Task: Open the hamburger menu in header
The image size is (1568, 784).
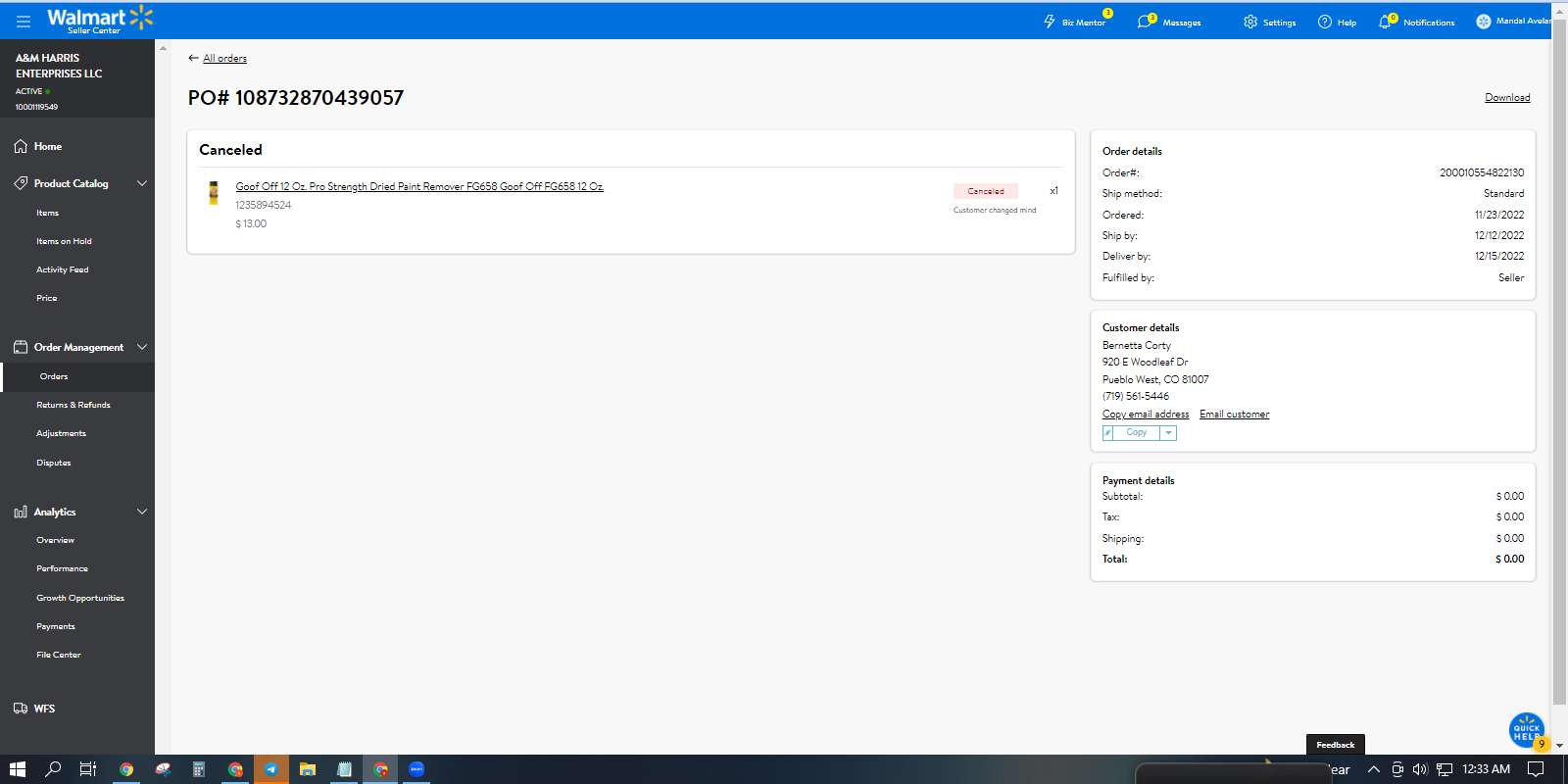Action: tap(24, 21)
